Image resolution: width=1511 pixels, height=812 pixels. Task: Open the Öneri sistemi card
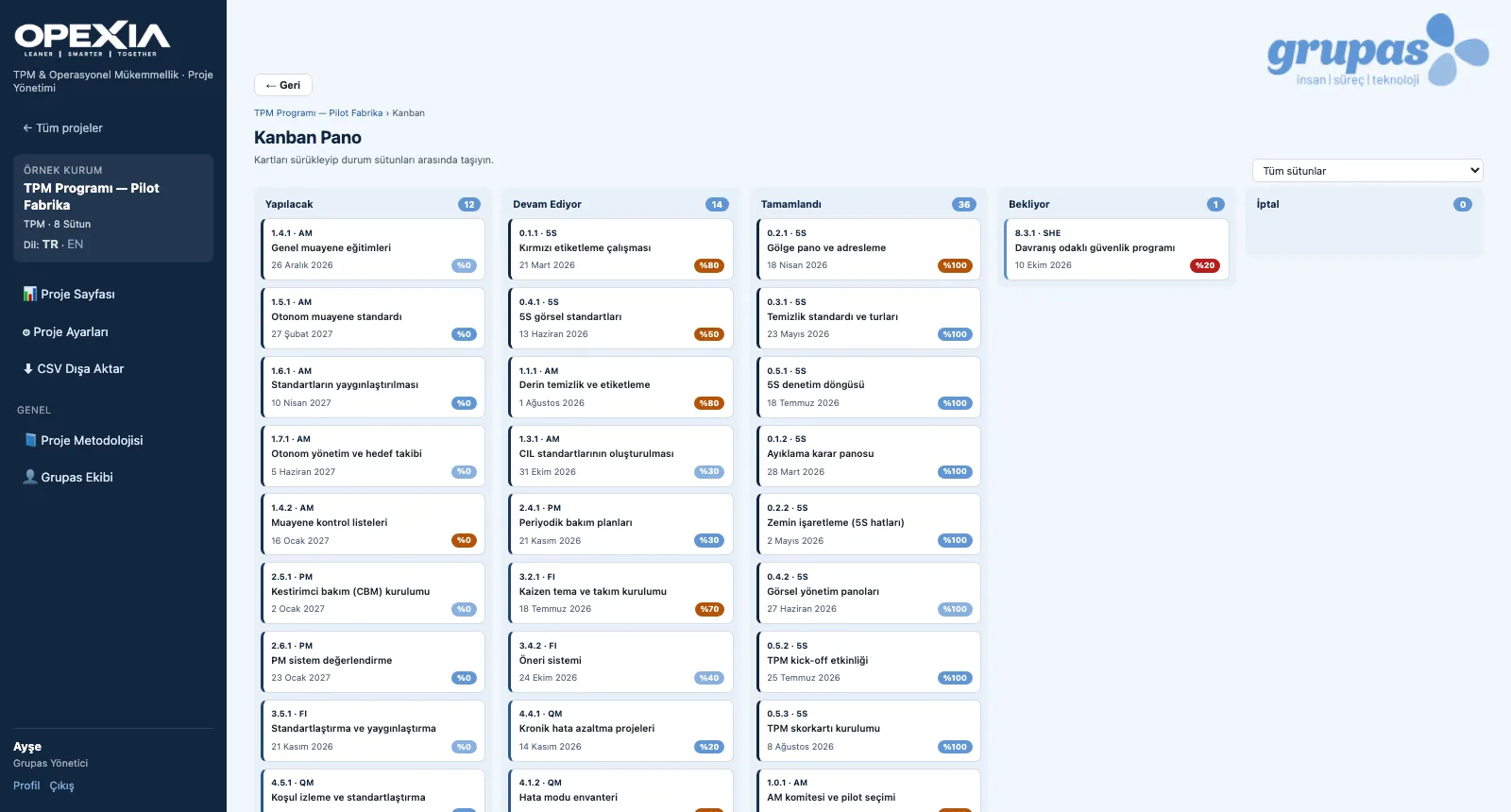click(620, 662)
